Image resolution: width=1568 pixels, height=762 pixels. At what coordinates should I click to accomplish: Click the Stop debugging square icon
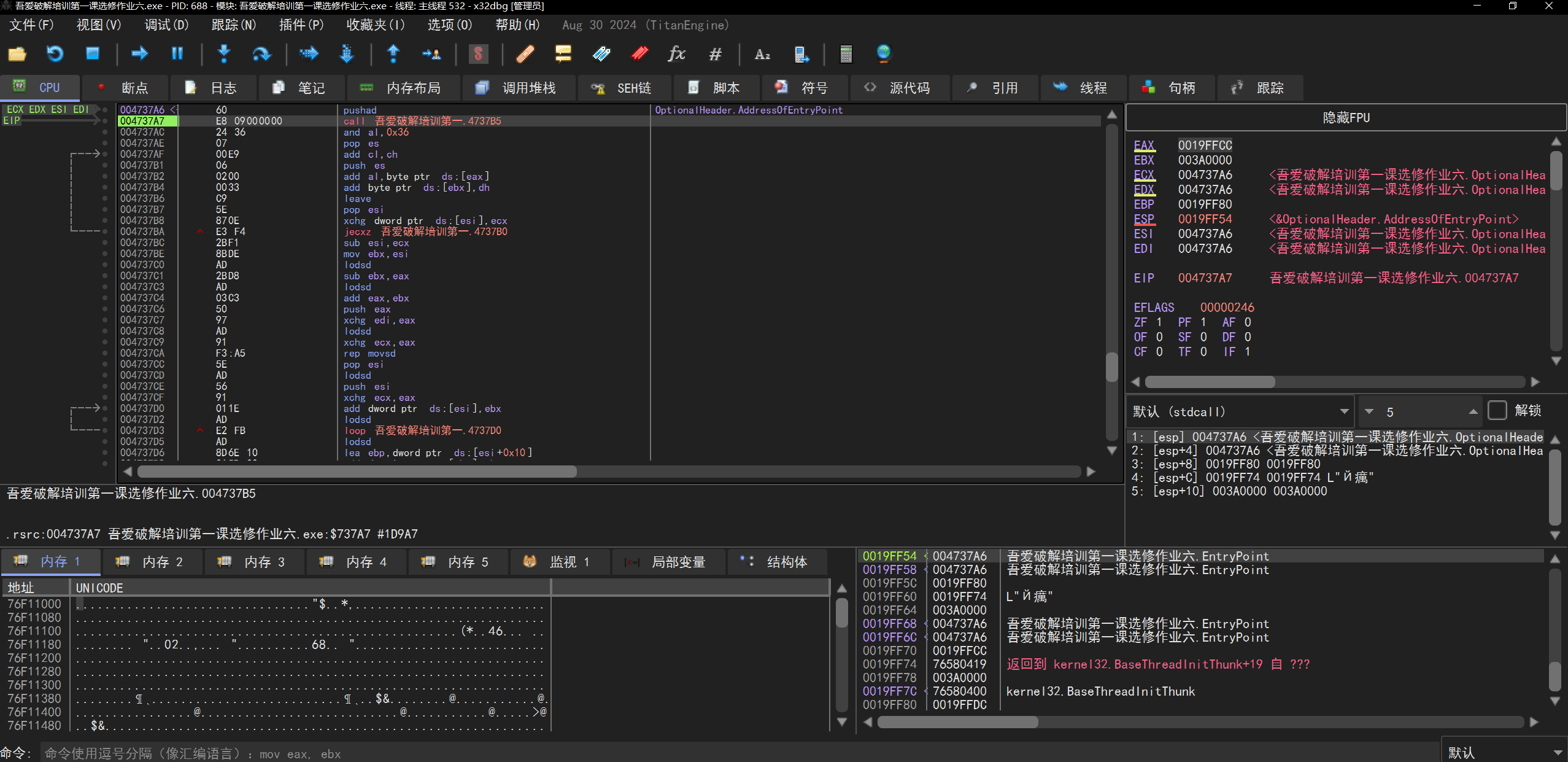pos(93,54)
